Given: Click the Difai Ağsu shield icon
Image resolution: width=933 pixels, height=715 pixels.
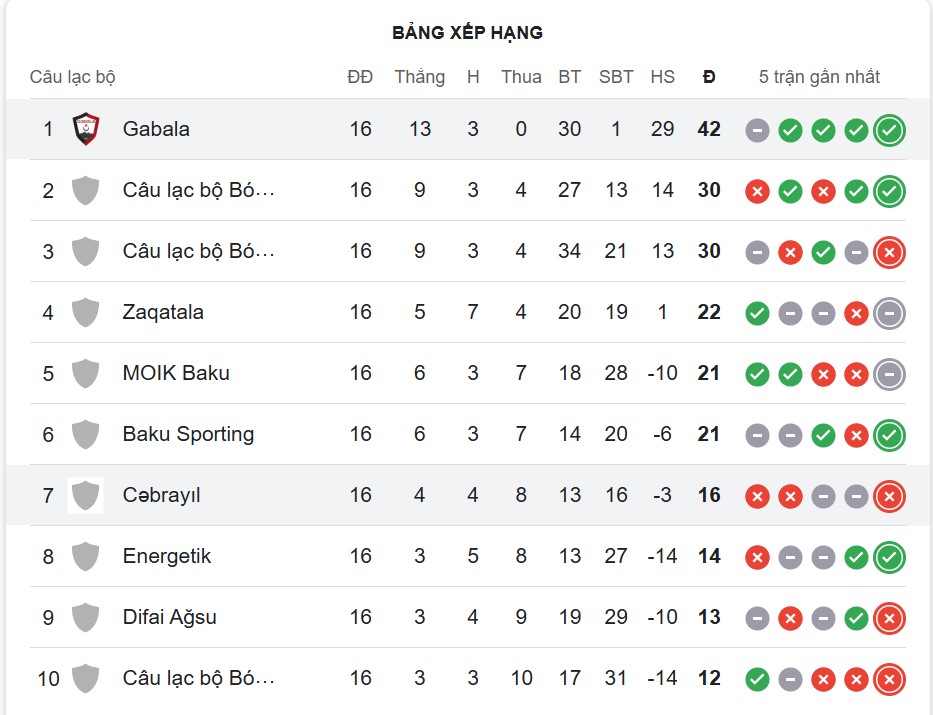Looking at the screenshot, I should tap(86, 617).
